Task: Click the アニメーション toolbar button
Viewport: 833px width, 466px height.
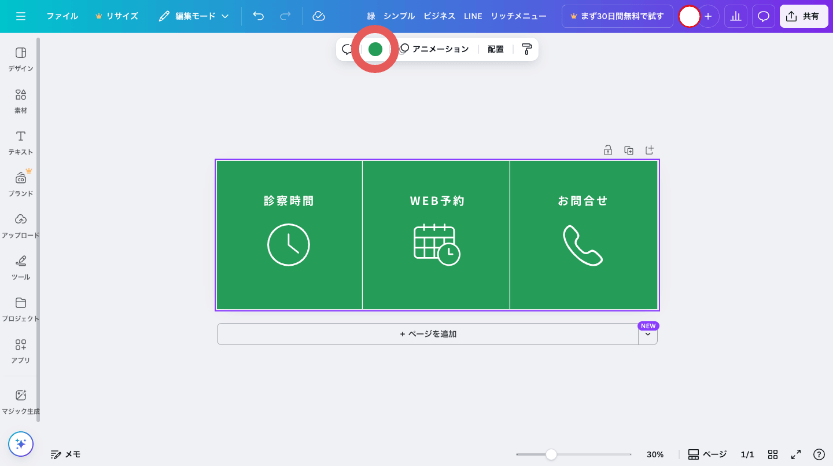Action: (x=434, y=49)
